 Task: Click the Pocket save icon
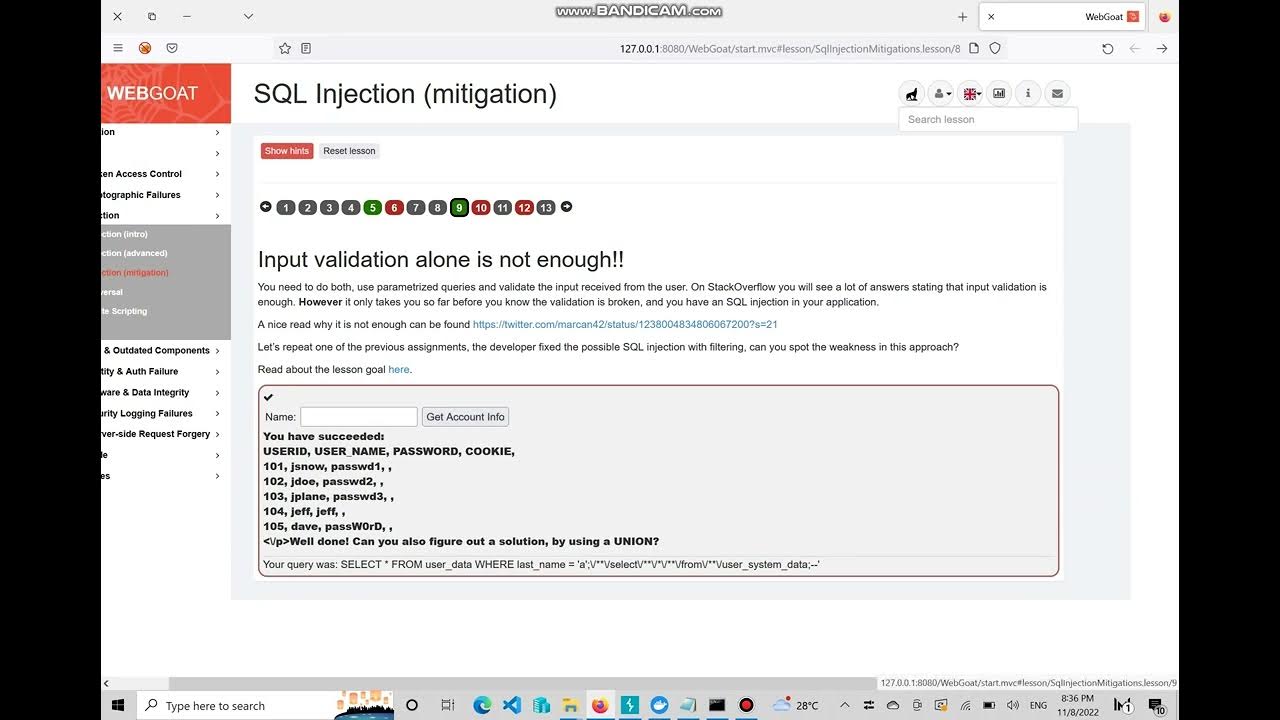(172, 48)
